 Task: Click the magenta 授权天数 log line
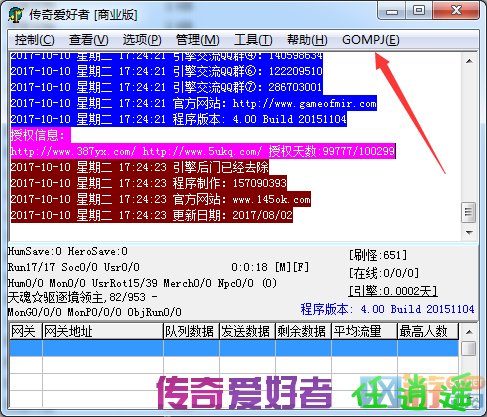203,151
